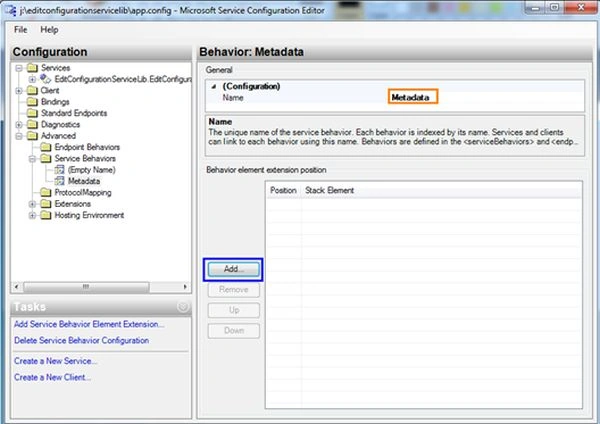Expand the Client tree node
The width and height of the screenshot is (600, 424).
19,91
